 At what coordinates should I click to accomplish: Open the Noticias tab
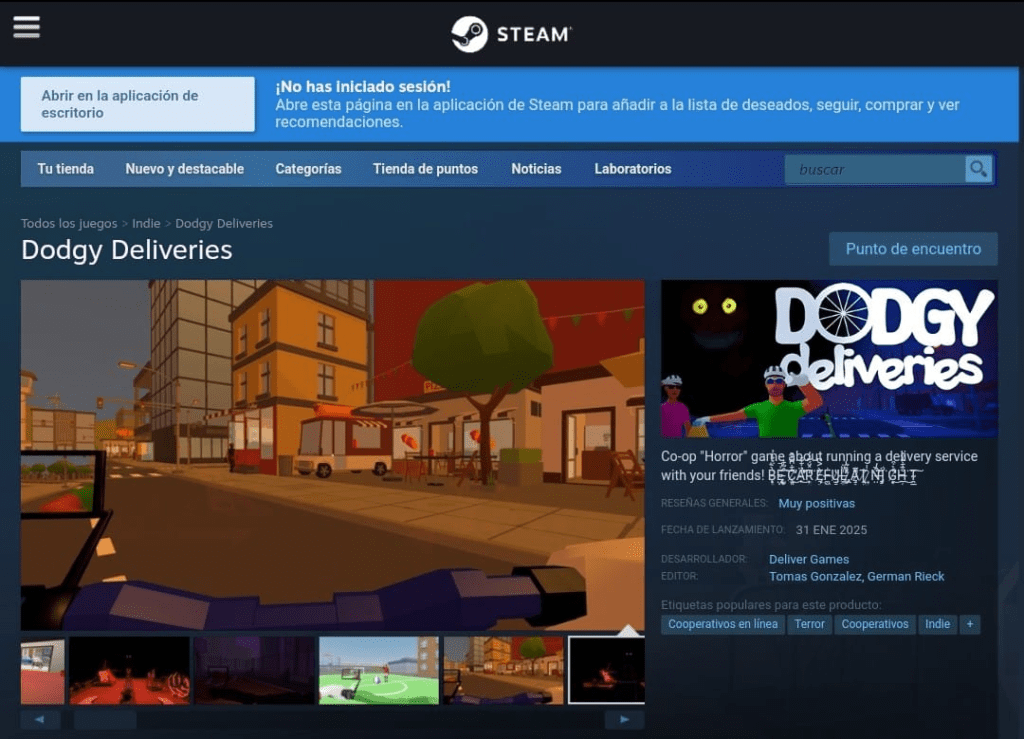tap(536, 169)
